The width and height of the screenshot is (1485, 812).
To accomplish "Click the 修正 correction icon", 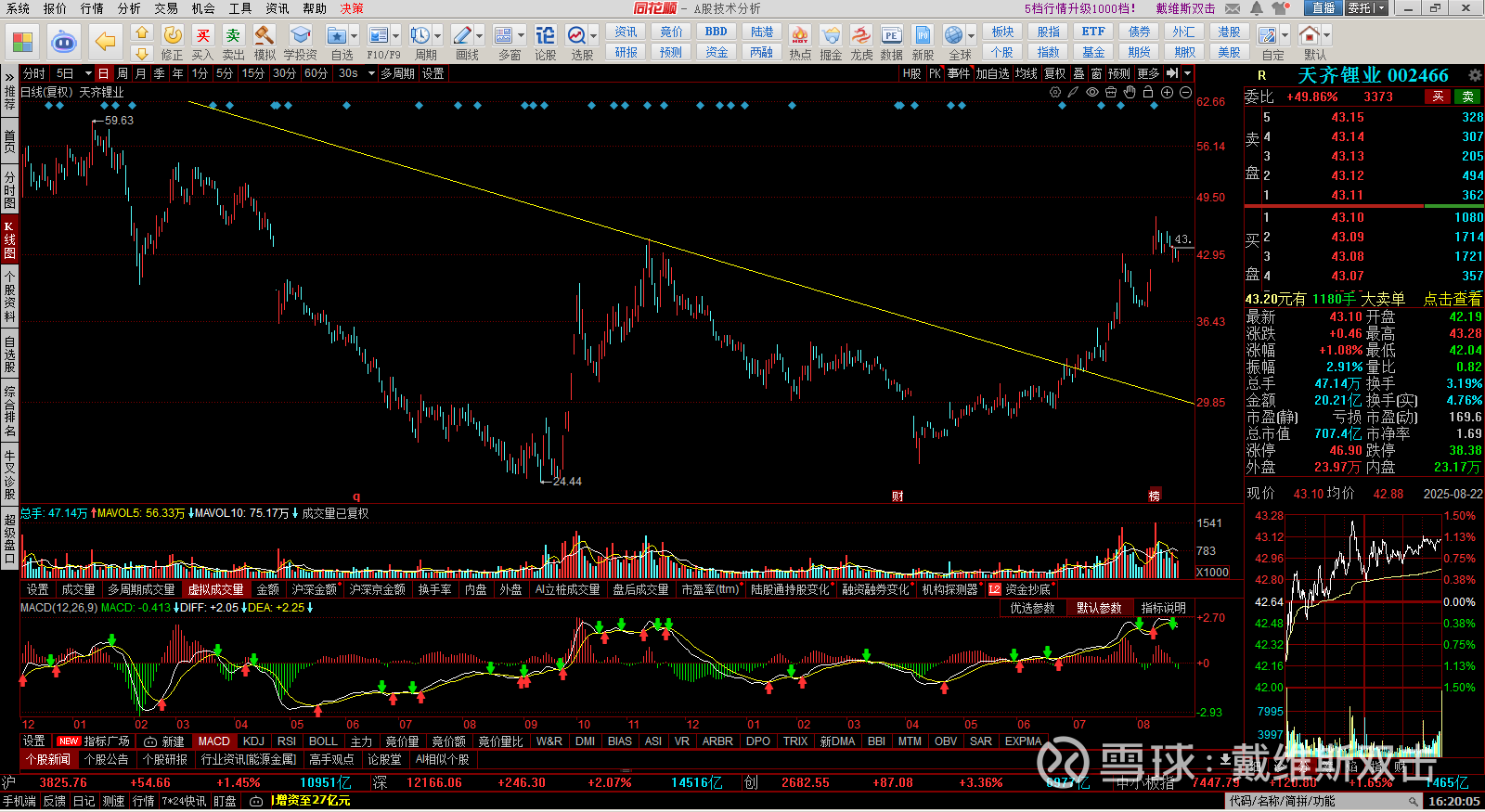I will point(173,35).
